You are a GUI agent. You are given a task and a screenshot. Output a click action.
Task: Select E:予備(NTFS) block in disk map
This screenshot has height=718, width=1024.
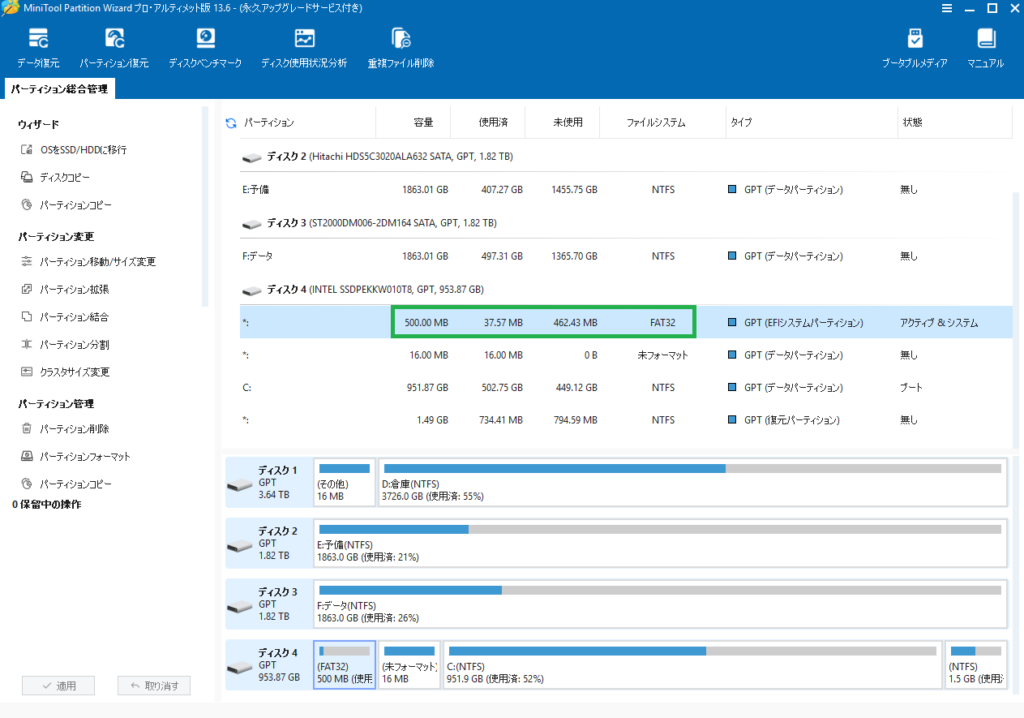(x=660, y=543)
